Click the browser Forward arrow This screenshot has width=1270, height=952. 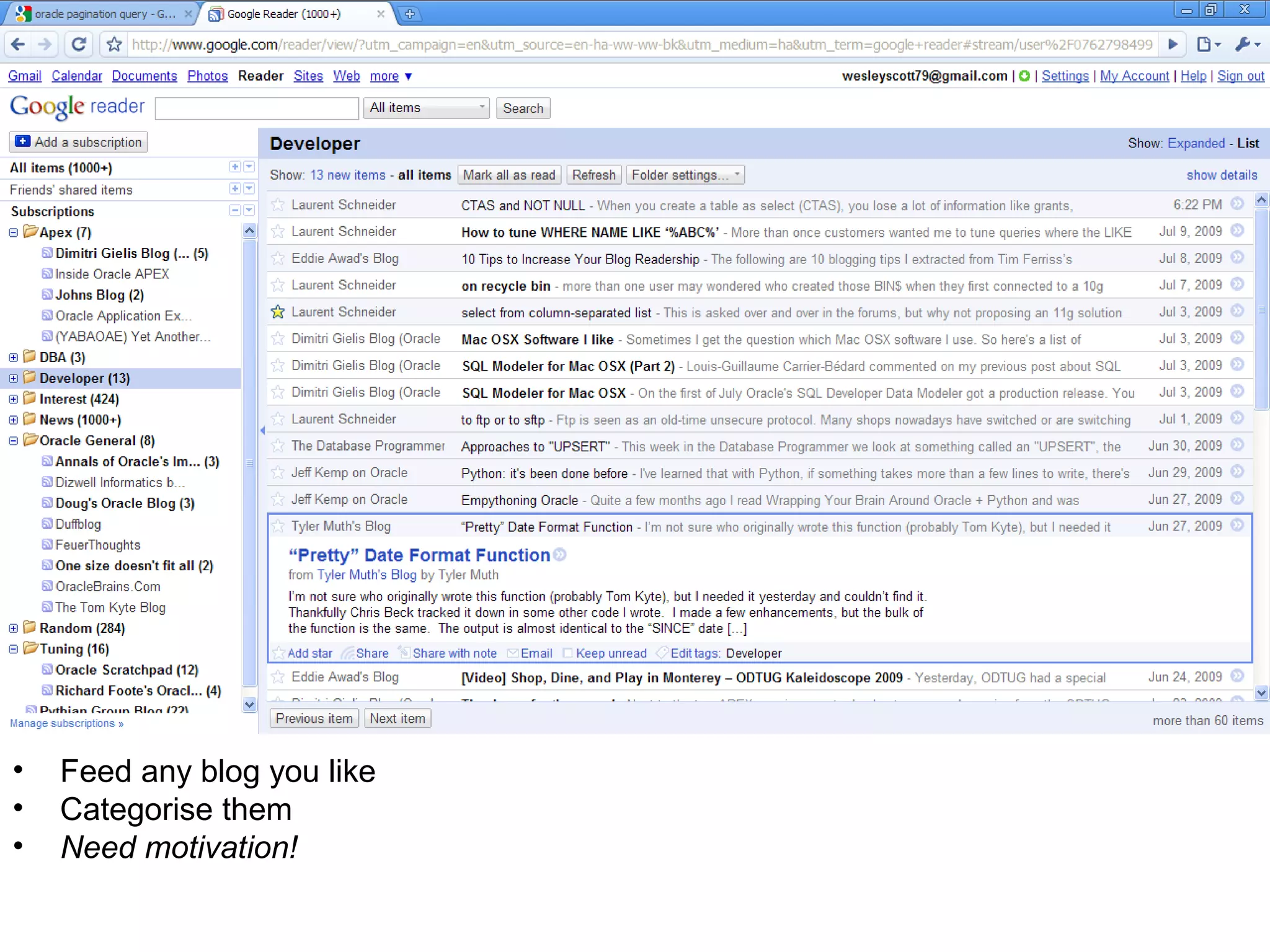pos(45,44)
